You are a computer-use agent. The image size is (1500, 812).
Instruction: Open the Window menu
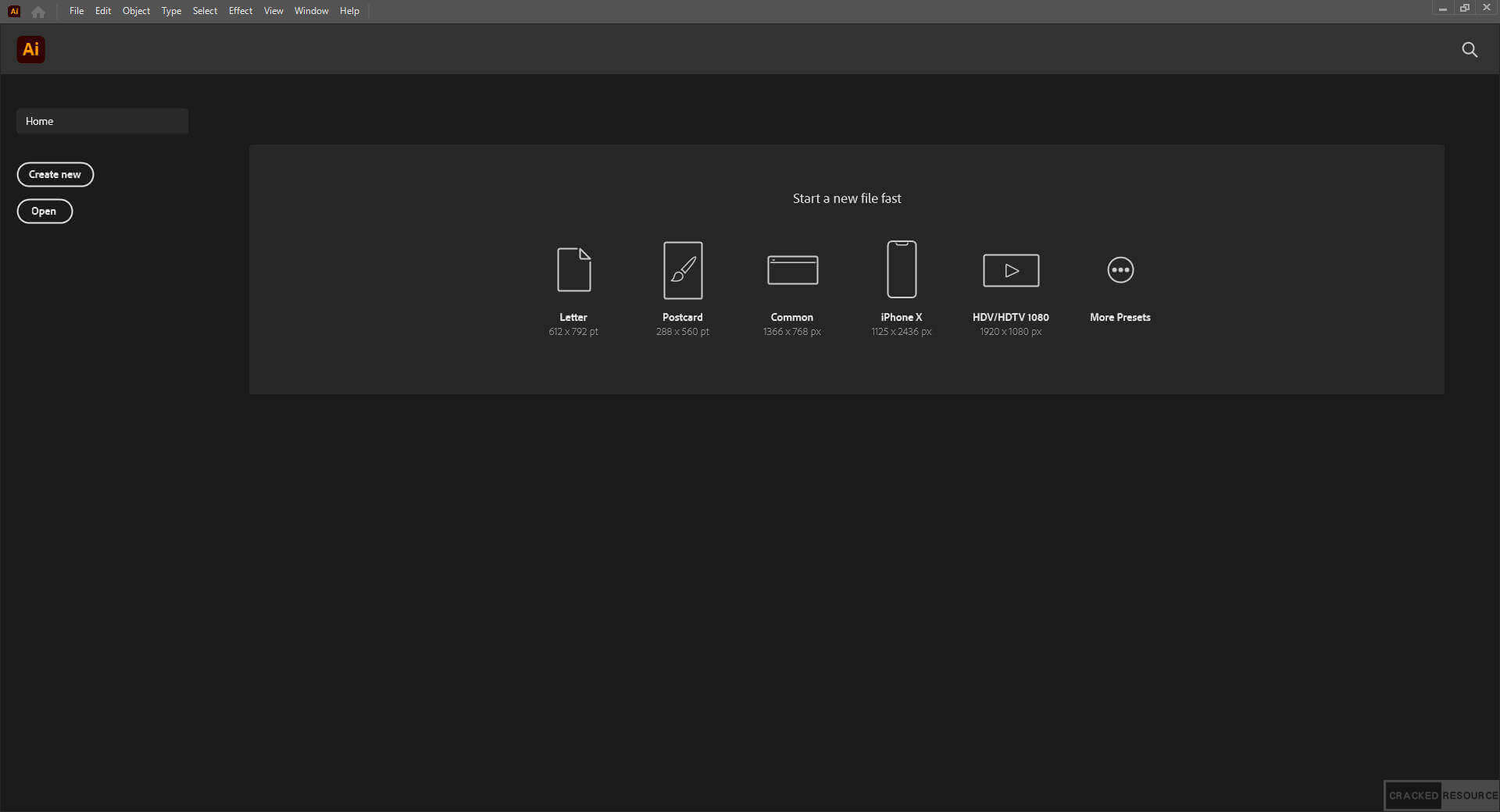click(311, 11)
